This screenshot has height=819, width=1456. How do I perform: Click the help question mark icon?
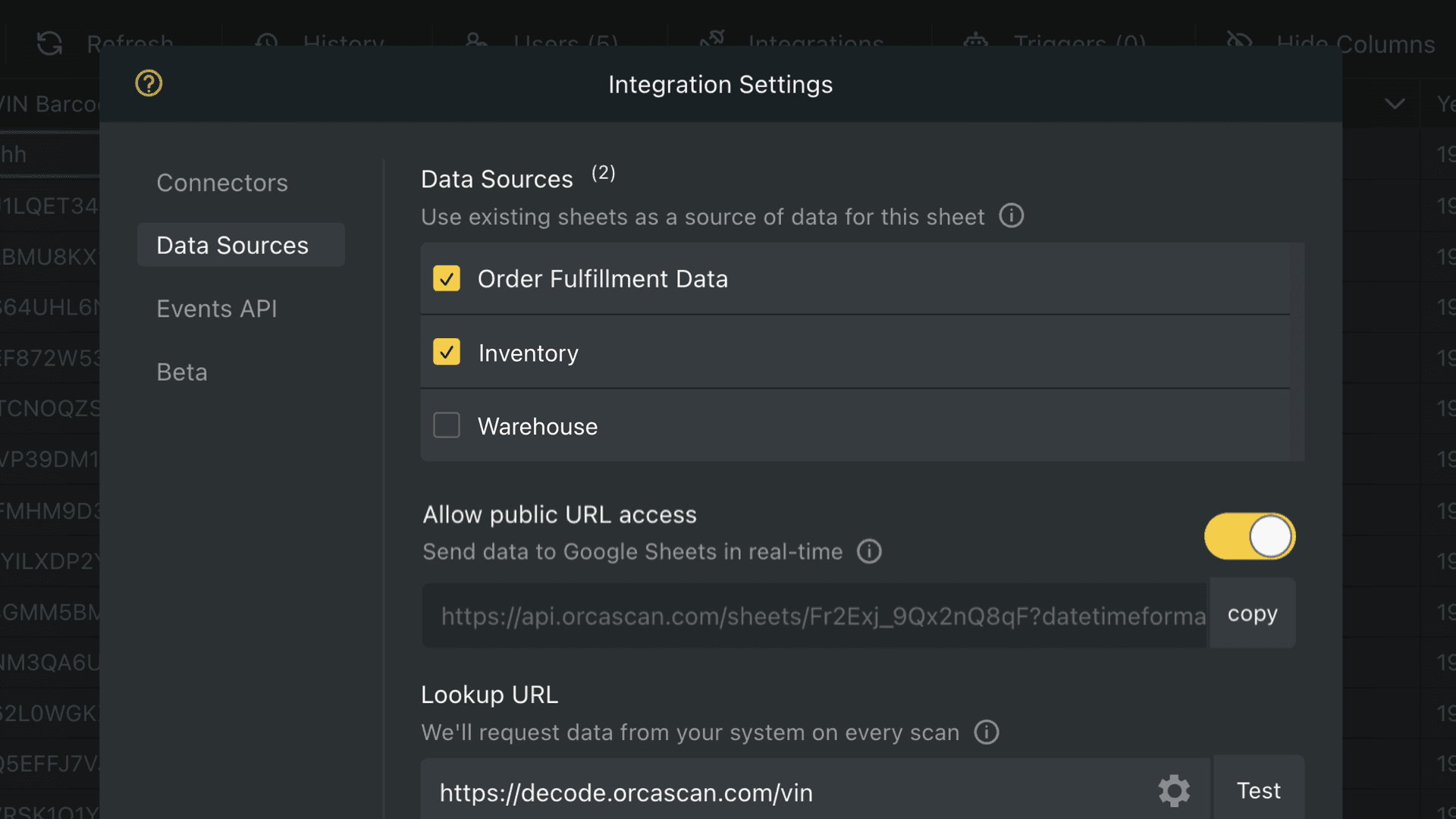tap(148, 83)
